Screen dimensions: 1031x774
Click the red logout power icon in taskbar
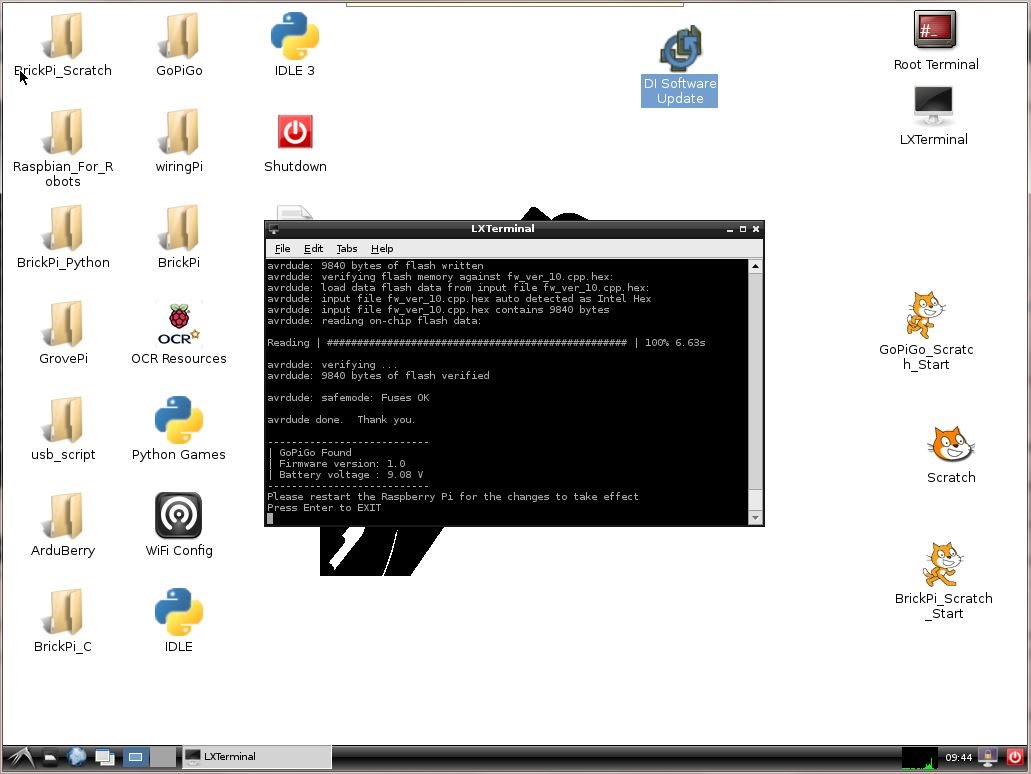pyautogui.click(x=1015, y=758)
